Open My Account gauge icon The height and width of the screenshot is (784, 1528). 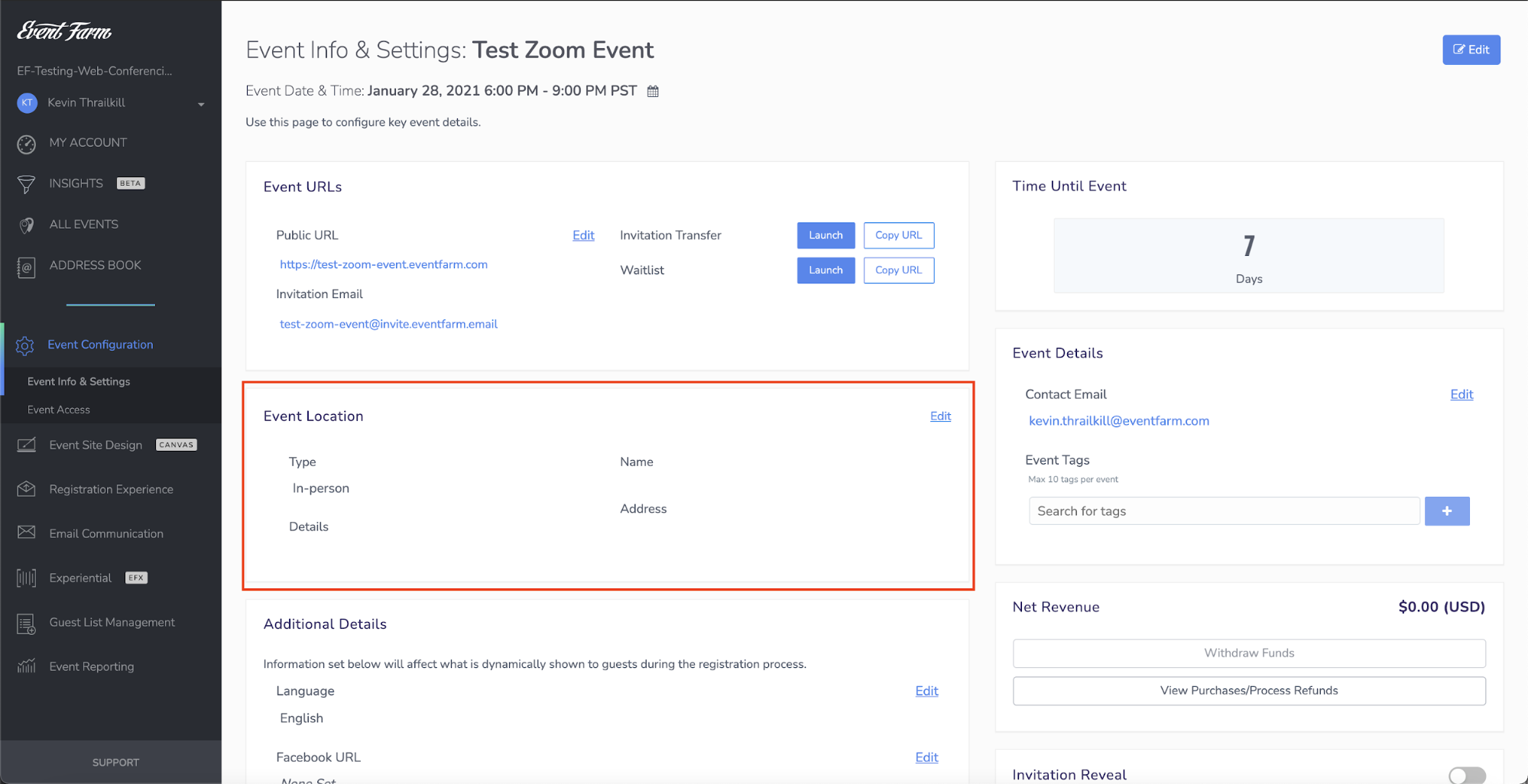coord(27,143)
